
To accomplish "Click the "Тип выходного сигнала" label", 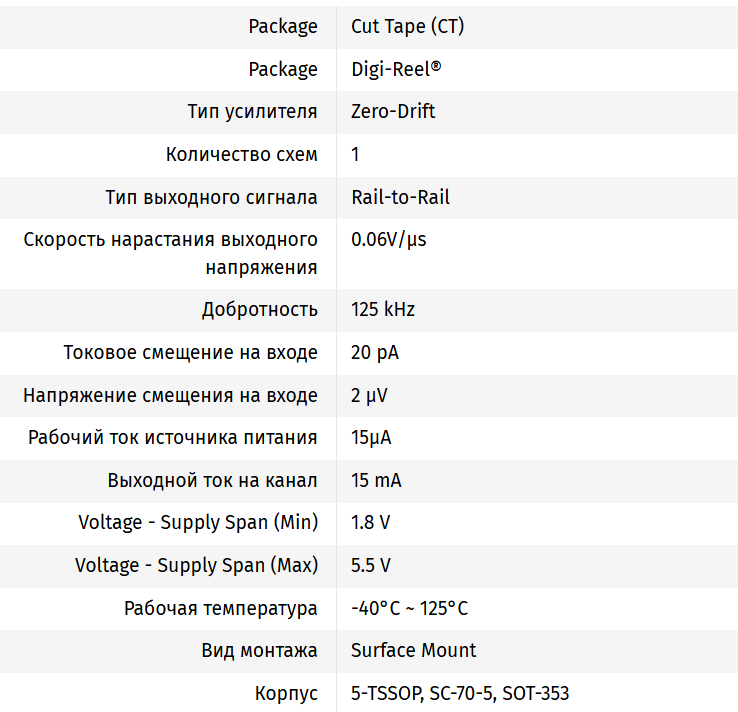I will click(211, 197).
